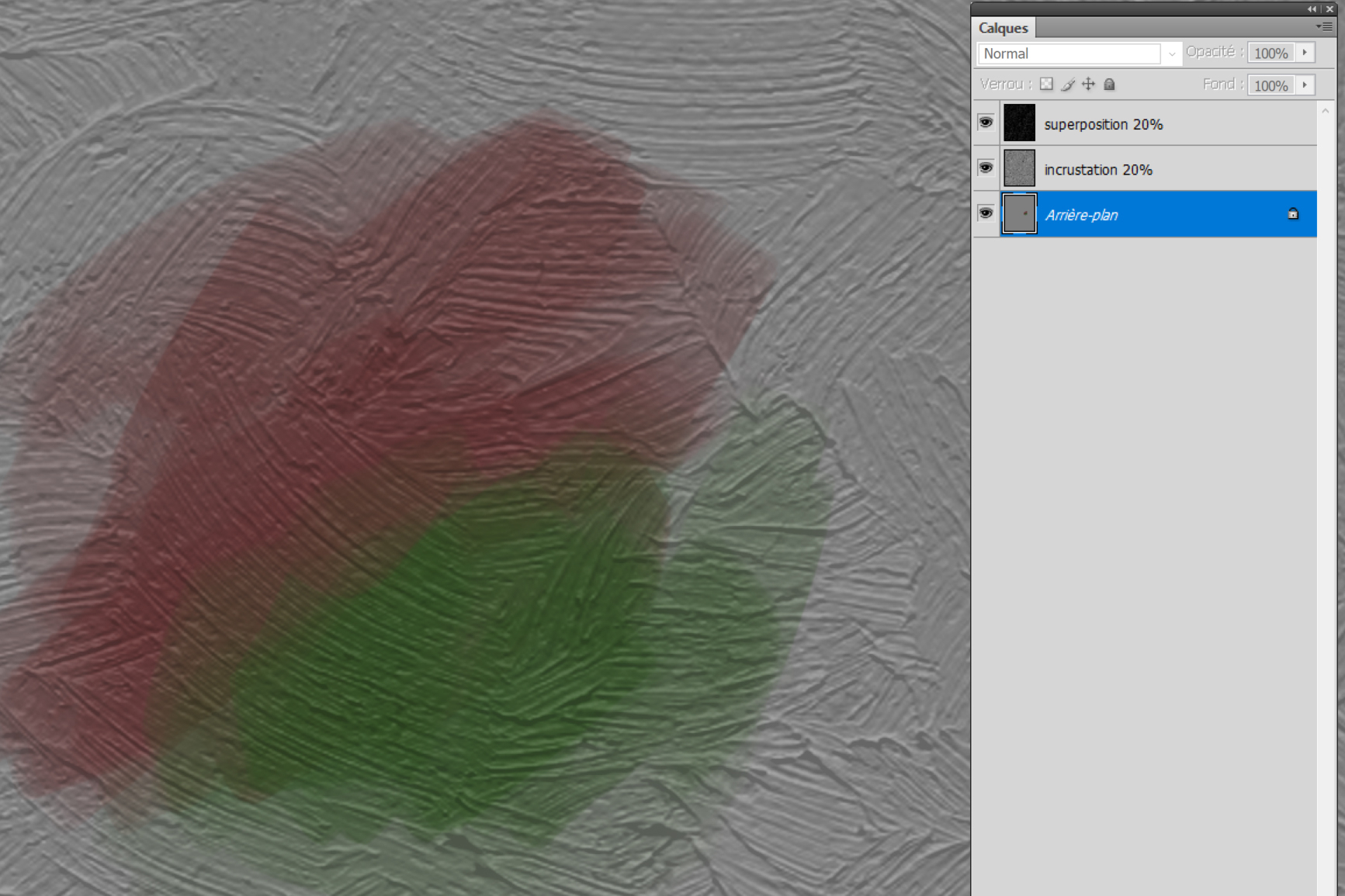Expand the Normal mode list chevron
Screen dimensions: 1345x896
point(1171,54)
